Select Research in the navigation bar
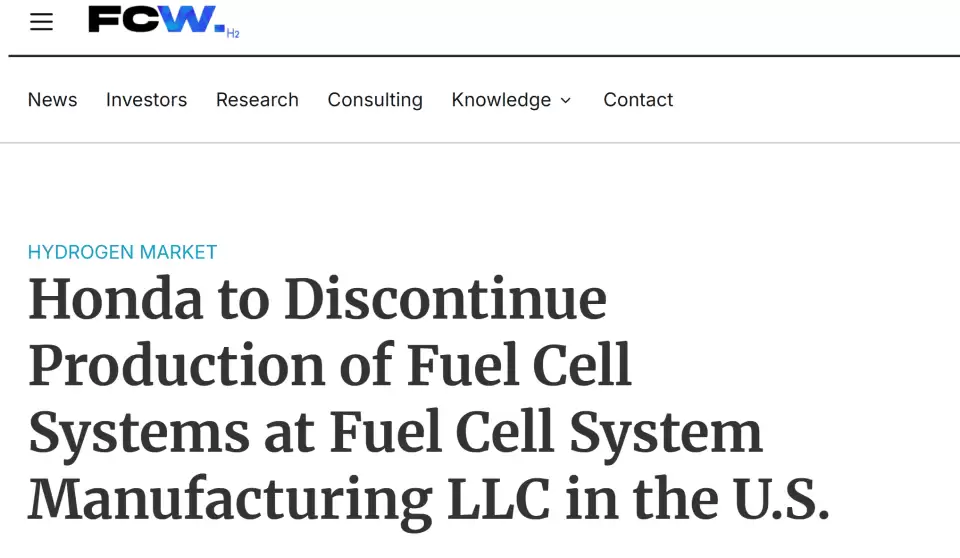 [257, 100]
